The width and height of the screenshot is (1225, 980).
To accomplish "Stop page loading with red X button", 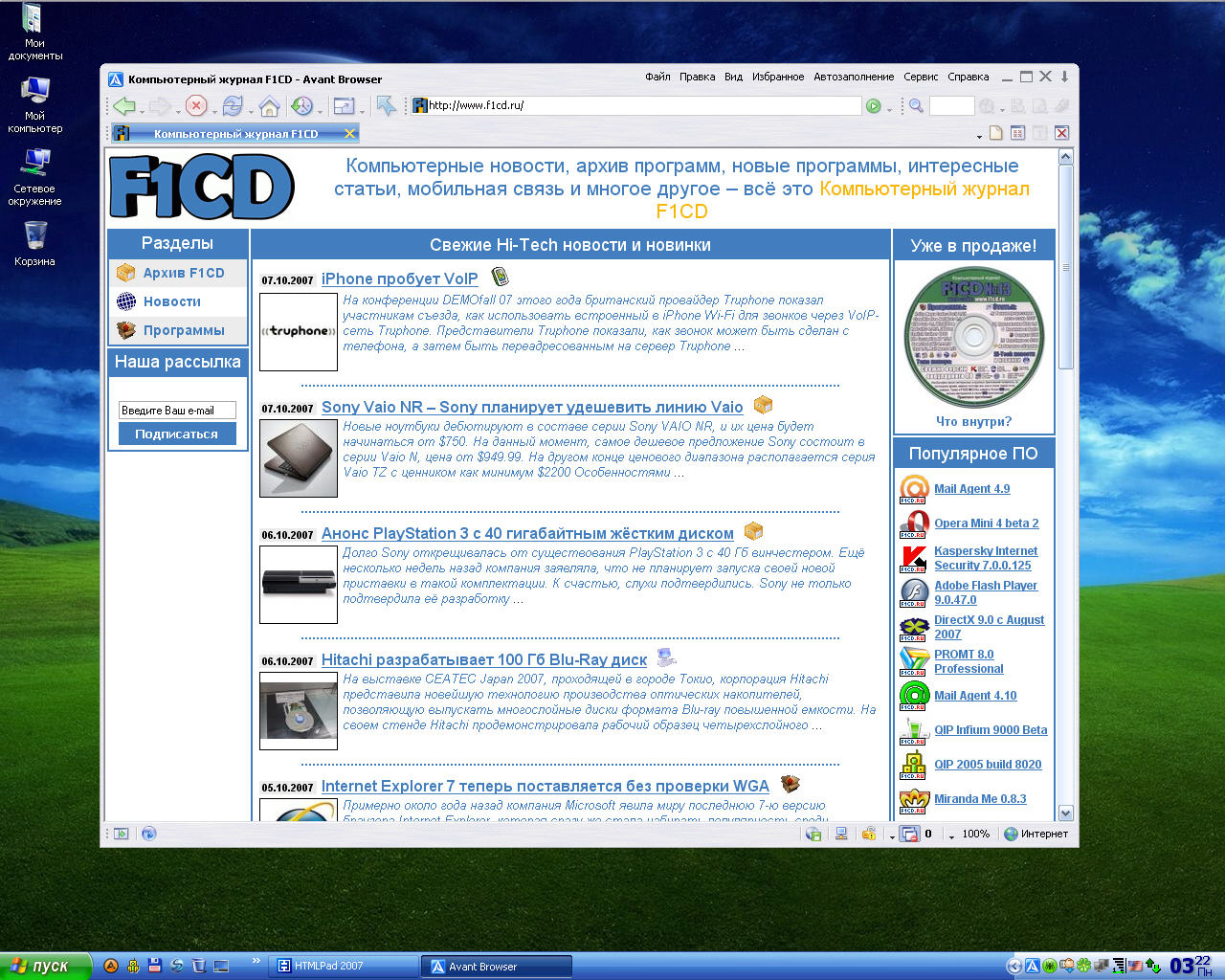I will pos(196,106).
